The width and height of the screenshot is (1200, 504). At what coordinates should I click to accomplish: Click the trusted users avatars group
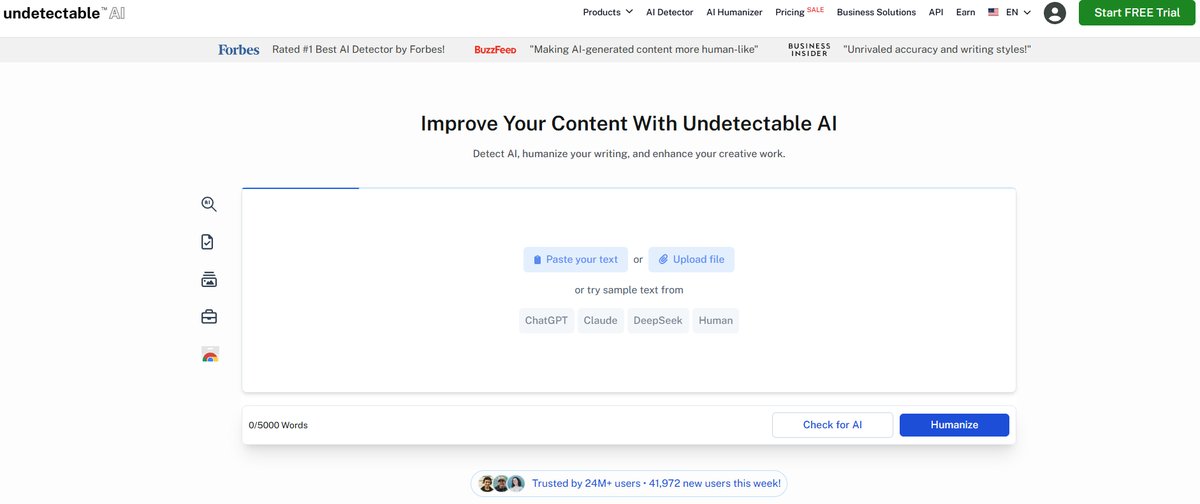point(501,483)
